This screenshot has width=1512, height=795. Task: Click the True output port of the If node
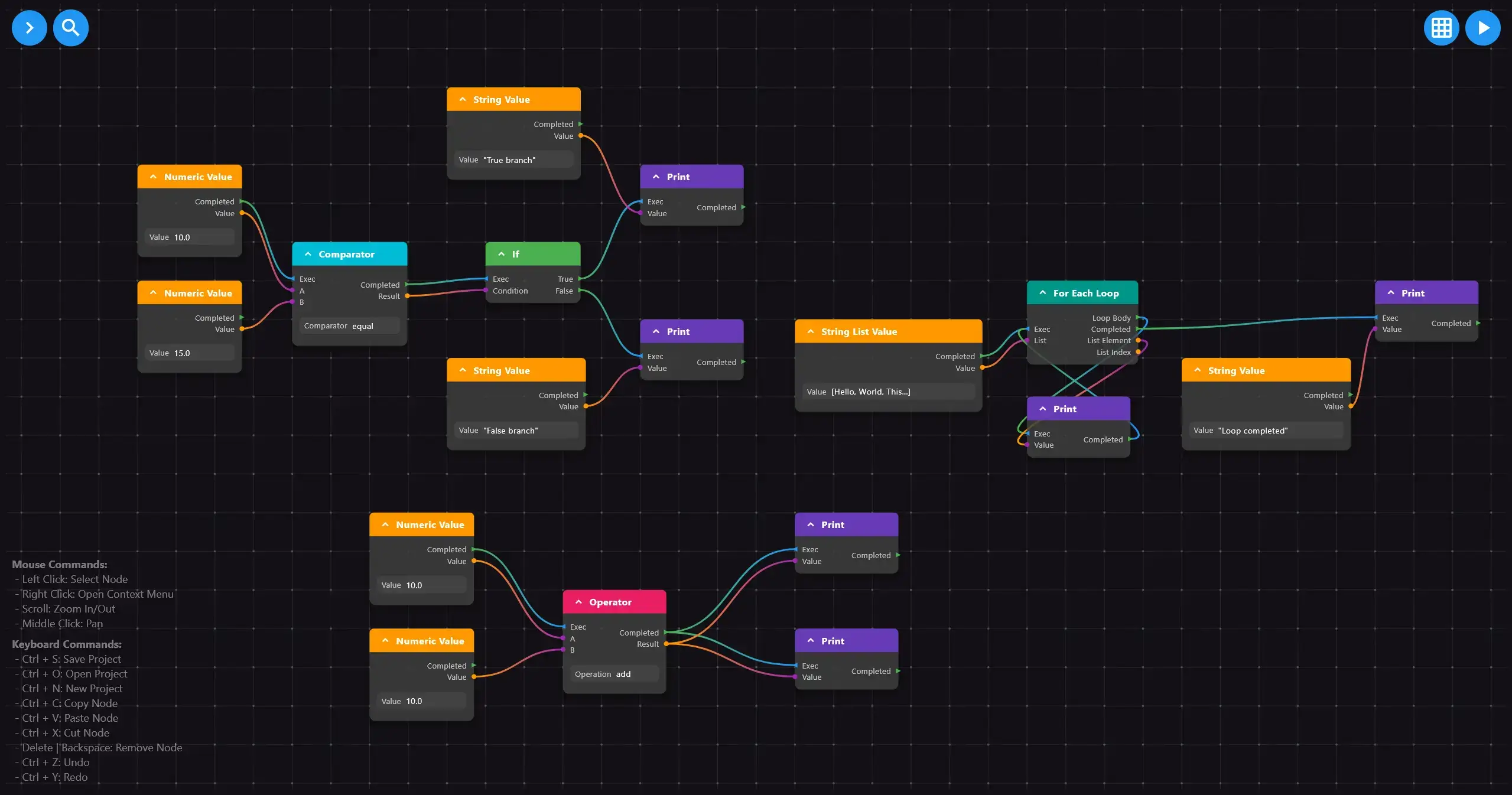580,279
